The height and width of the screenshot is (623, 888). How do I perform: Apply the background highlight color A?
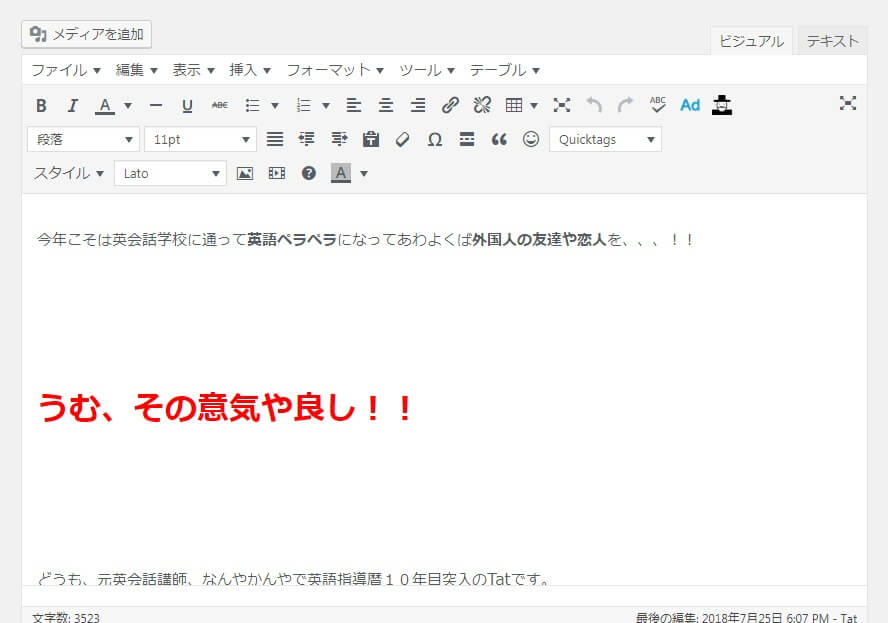click(341, 173)
